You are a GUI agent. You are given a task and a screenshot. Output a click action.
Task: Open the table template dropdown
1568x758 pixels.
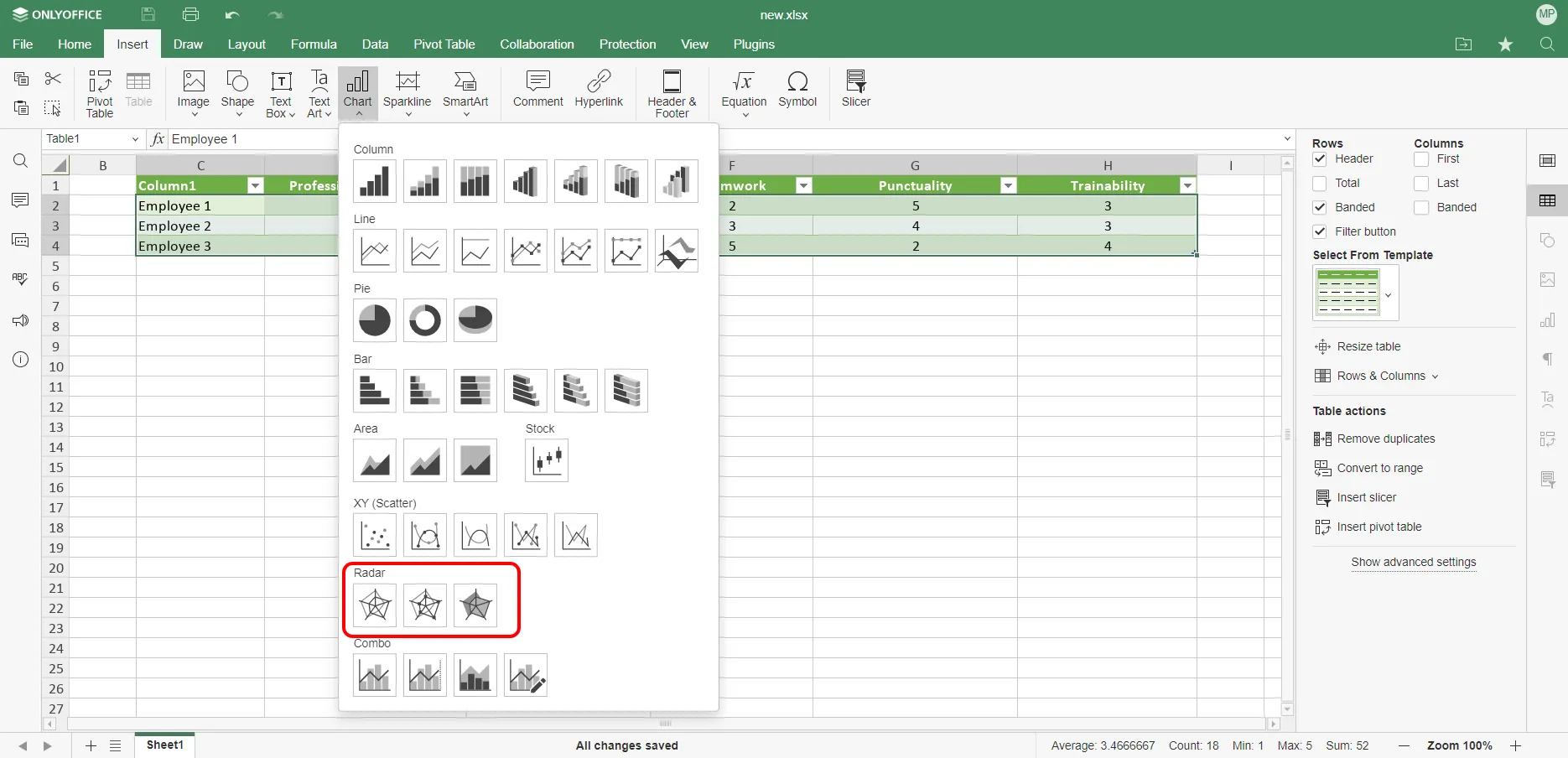[1389, 295]
